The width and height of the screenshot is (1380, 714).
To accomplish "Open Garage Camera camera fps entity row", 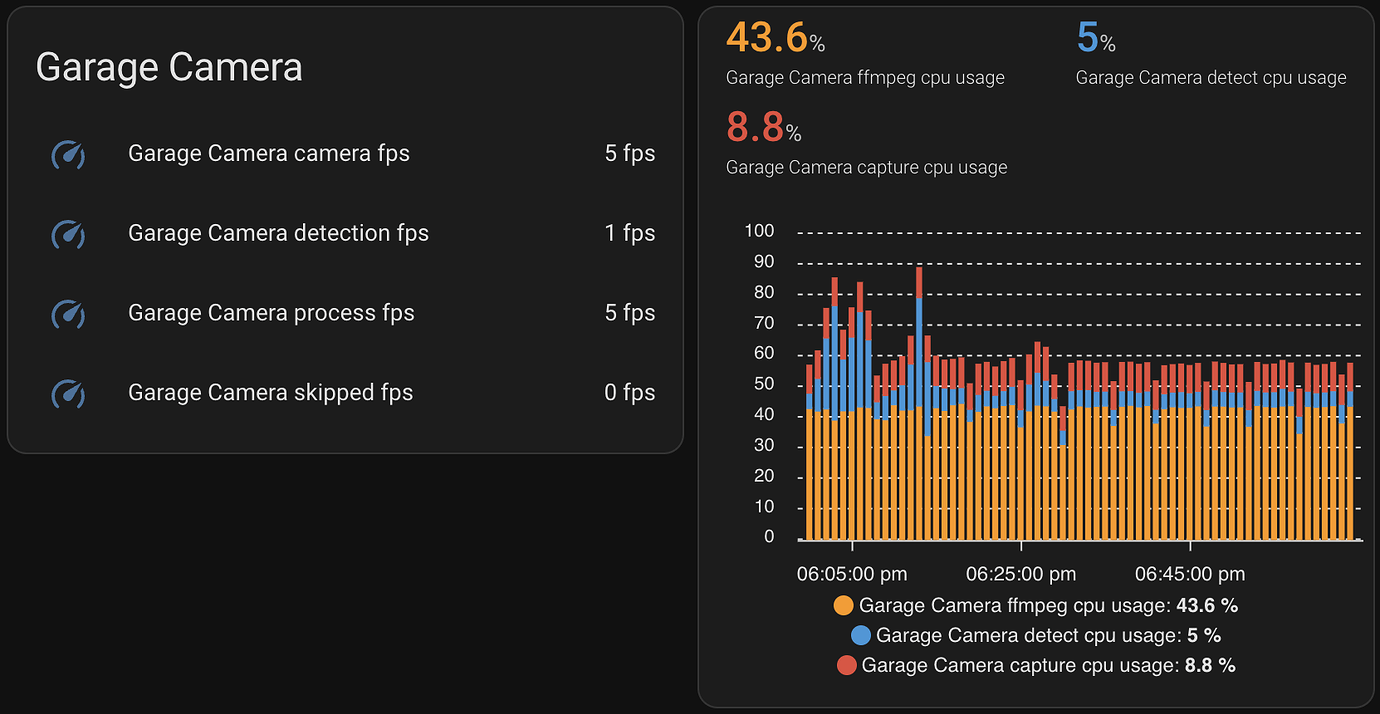I will [345, 154].
